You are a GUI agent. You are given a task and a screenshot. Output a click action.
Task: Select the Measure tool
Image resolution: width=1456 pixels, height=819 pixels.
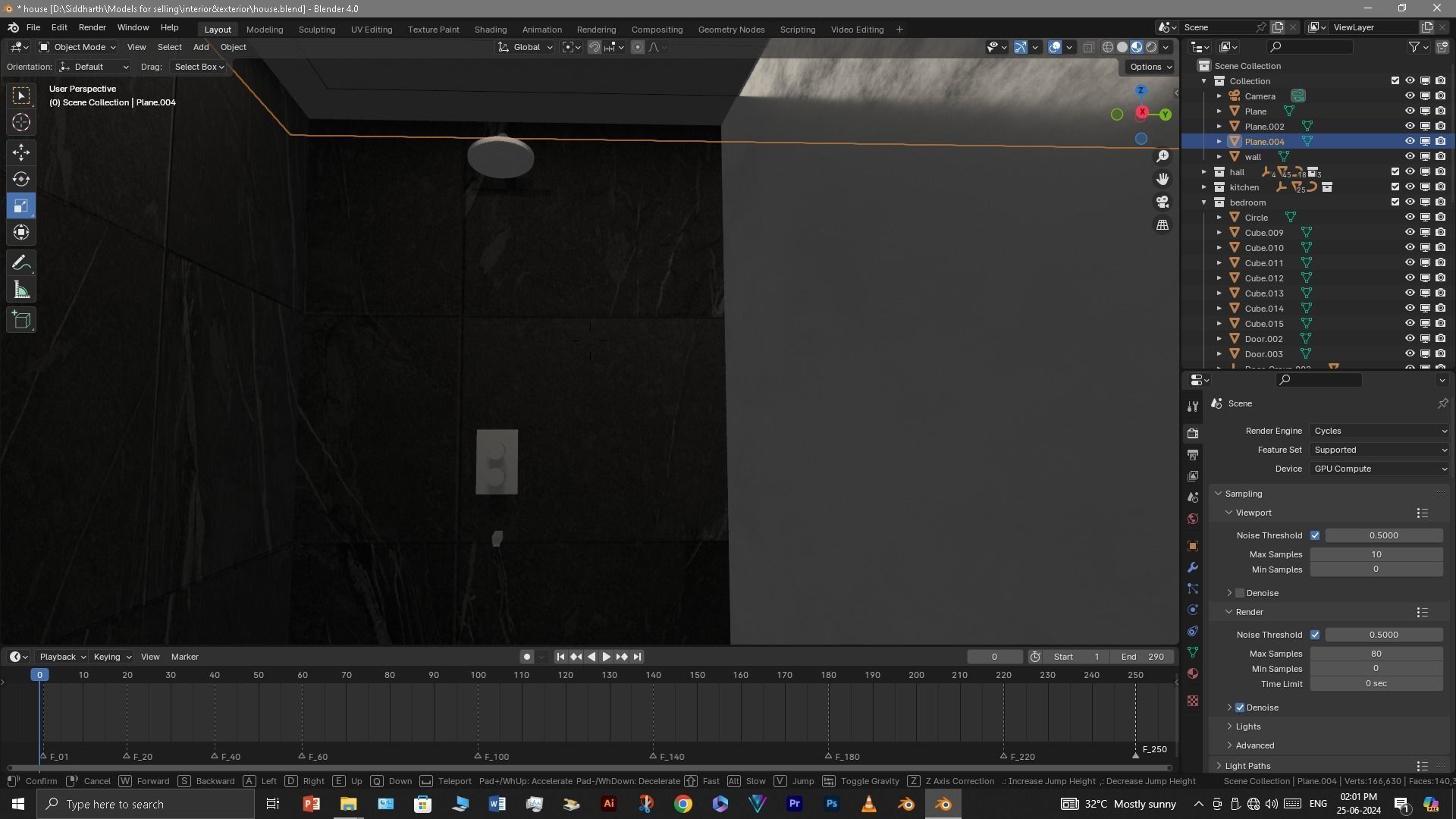pyautogui.click(x=21, y=290)
